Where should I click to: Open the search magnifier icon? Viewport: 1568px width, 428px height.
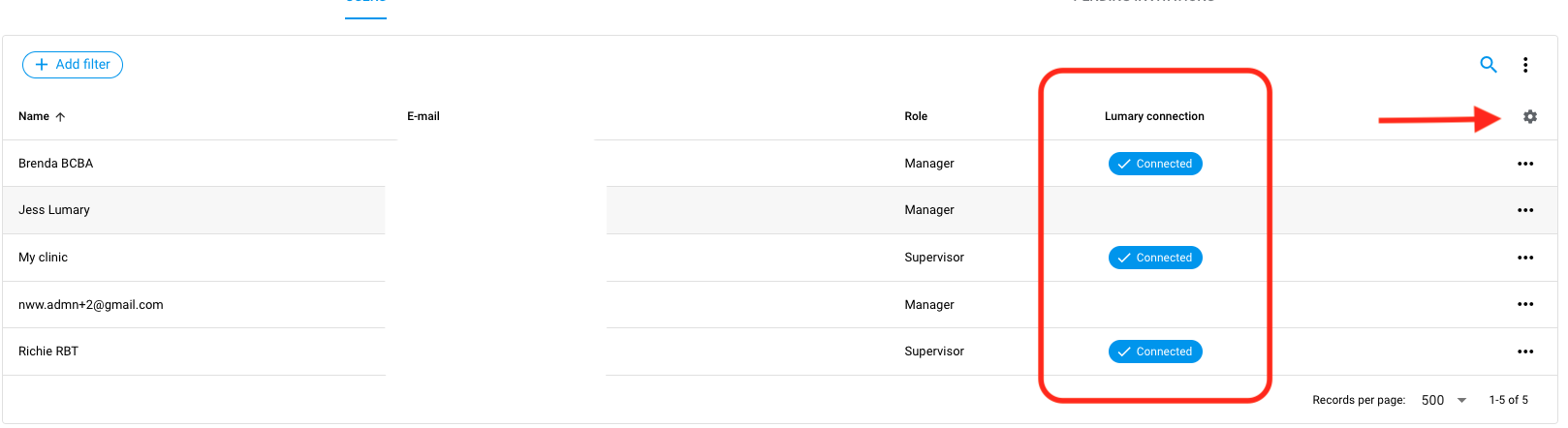(1489, 65)
